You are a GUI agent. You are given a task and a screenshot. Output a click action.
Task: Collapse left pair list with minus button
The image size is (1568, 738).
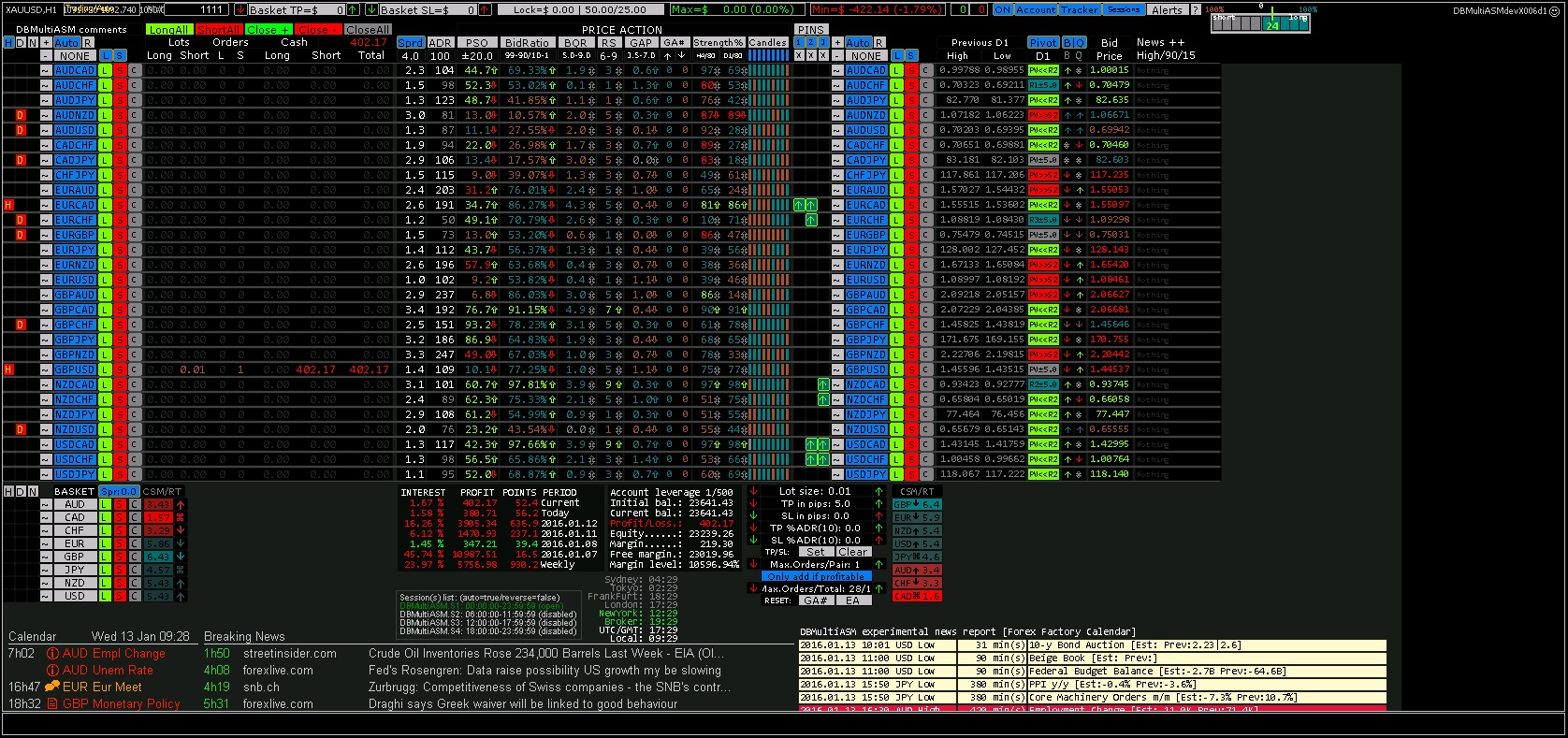coord(45,55)
